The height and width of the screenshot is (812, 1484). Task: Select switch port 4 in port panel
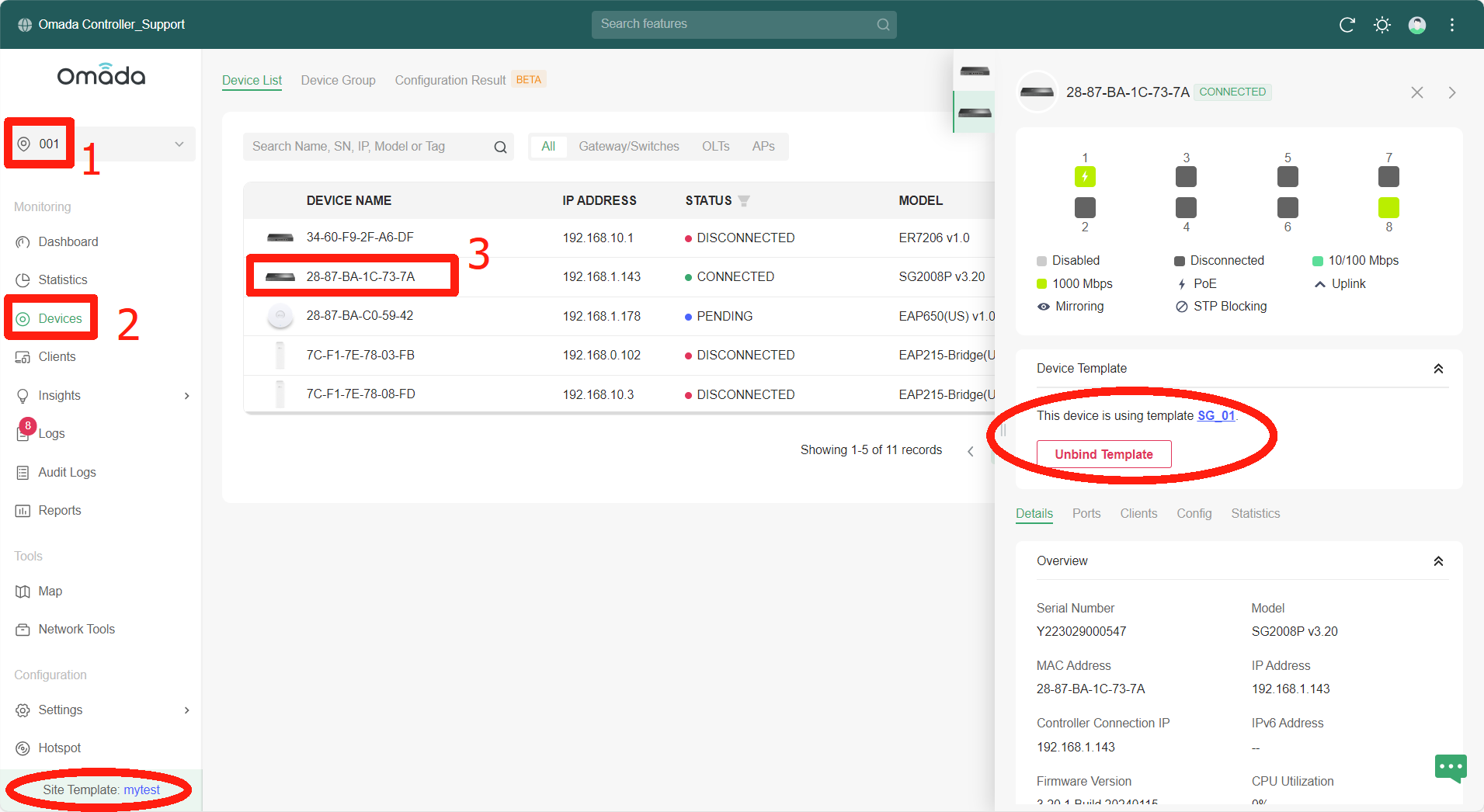(1186, 207)
